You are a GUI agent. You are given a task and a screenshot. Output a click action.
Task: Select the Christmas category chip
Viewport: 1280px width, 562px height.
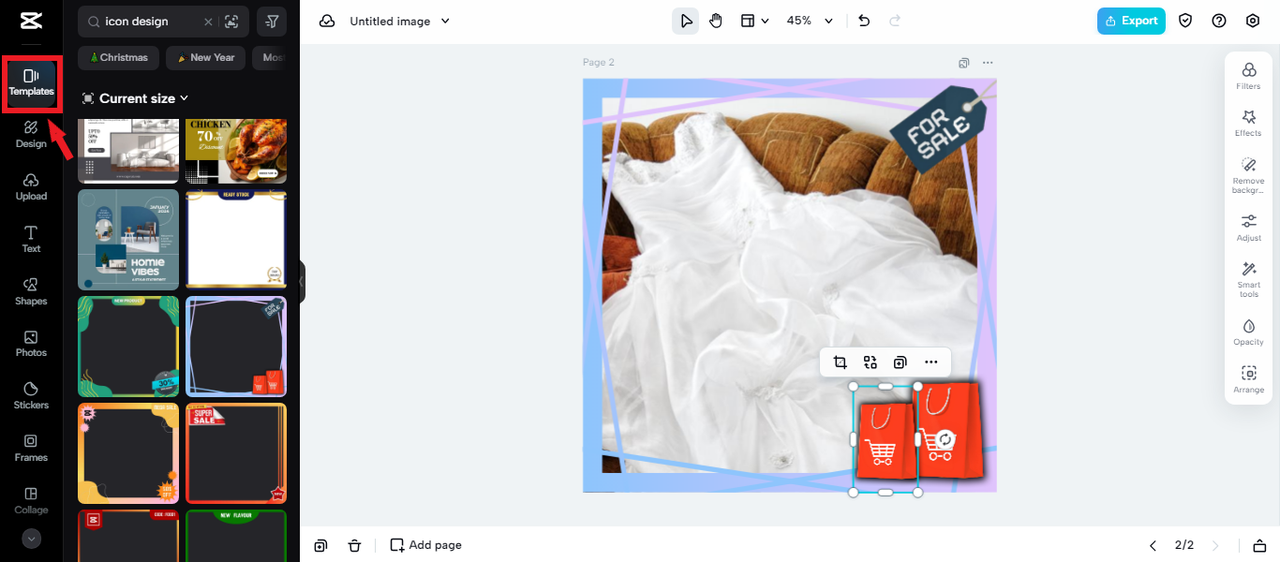click(x=120, y=57)
